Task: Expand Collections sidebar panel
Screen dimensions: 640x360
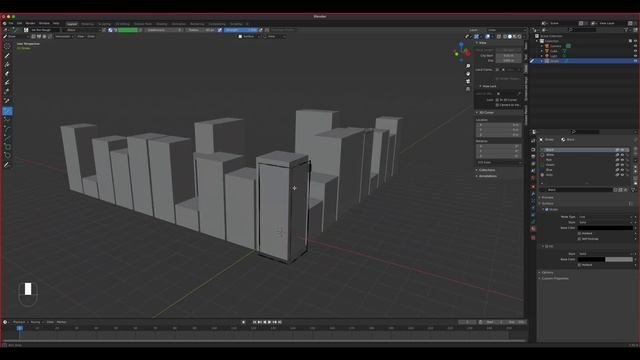Action: (486, 170)
